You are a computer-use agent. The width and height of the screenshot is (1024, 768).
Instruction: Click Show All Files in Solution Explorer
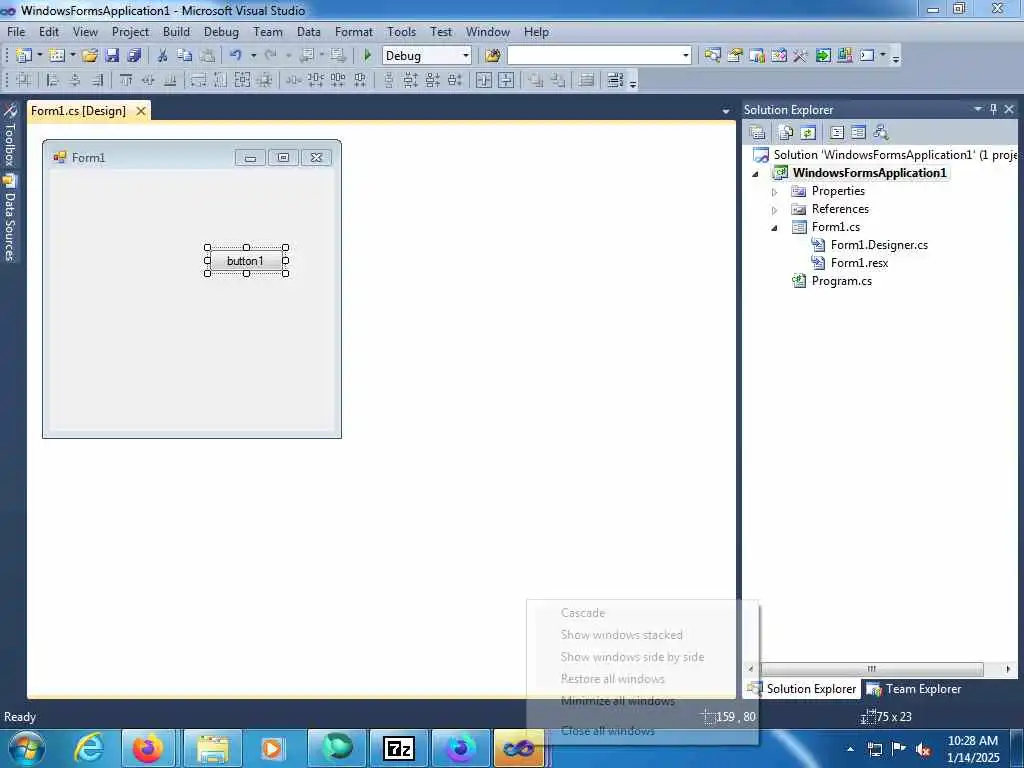(x=786, y=133)
